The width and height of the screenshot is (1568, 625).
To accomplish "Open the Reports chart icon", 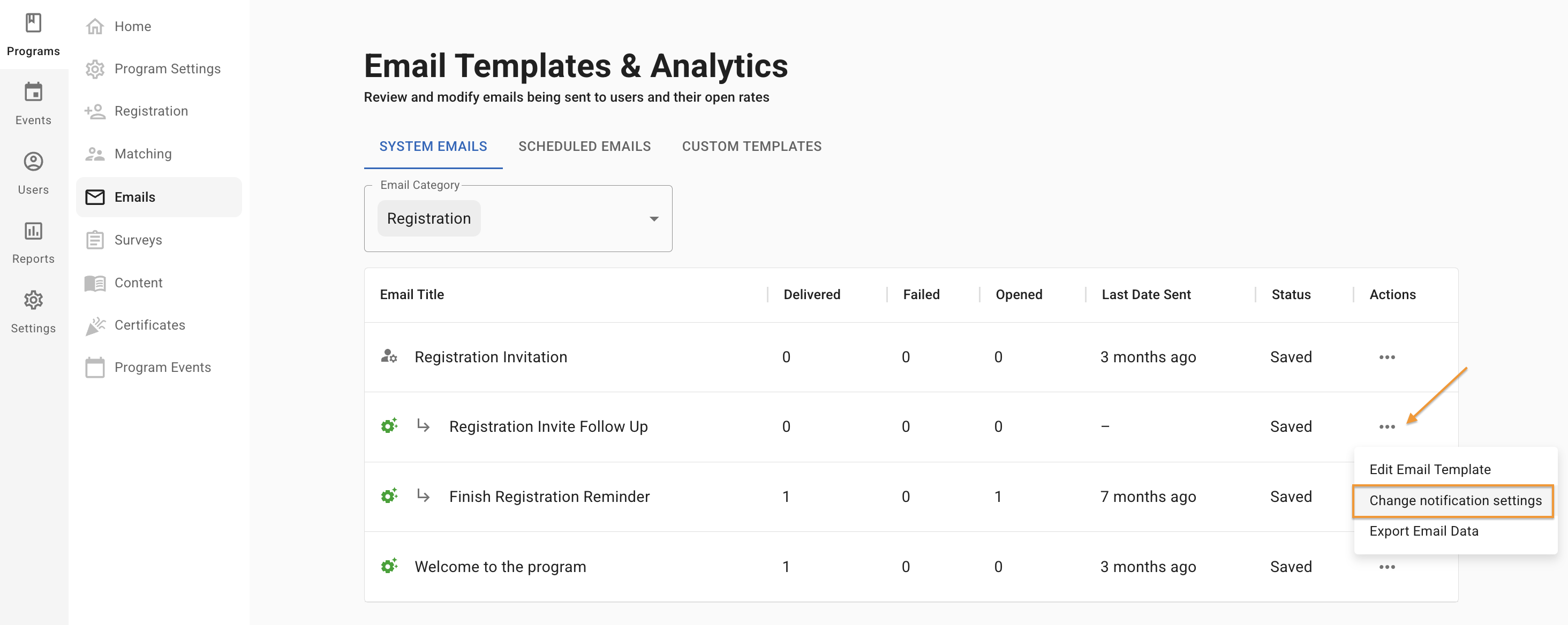I will point(33,231).
